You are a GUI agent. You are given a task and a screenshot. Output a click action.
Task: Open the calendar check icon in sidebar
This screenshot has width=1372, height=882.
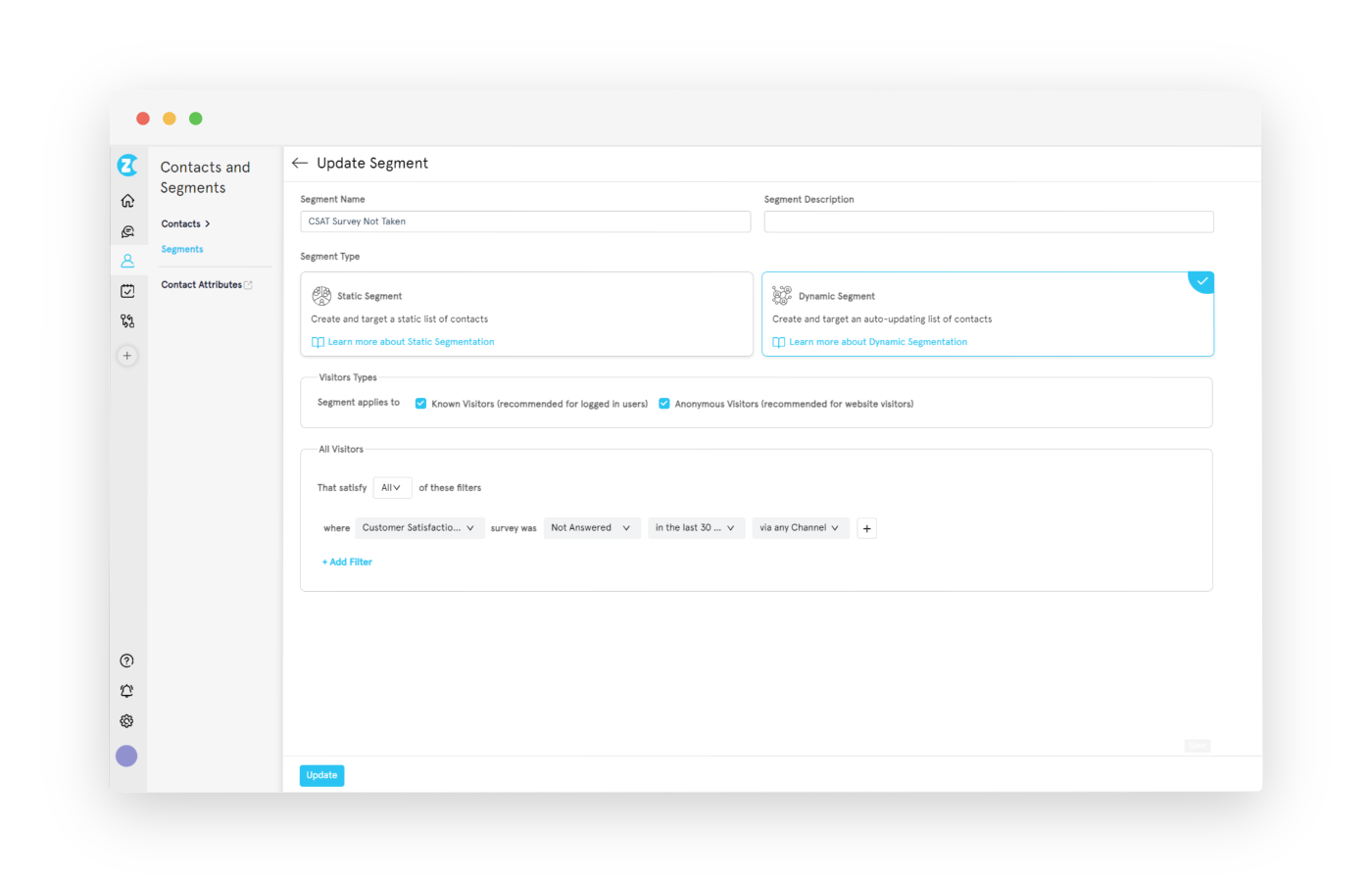pos(127,291)
